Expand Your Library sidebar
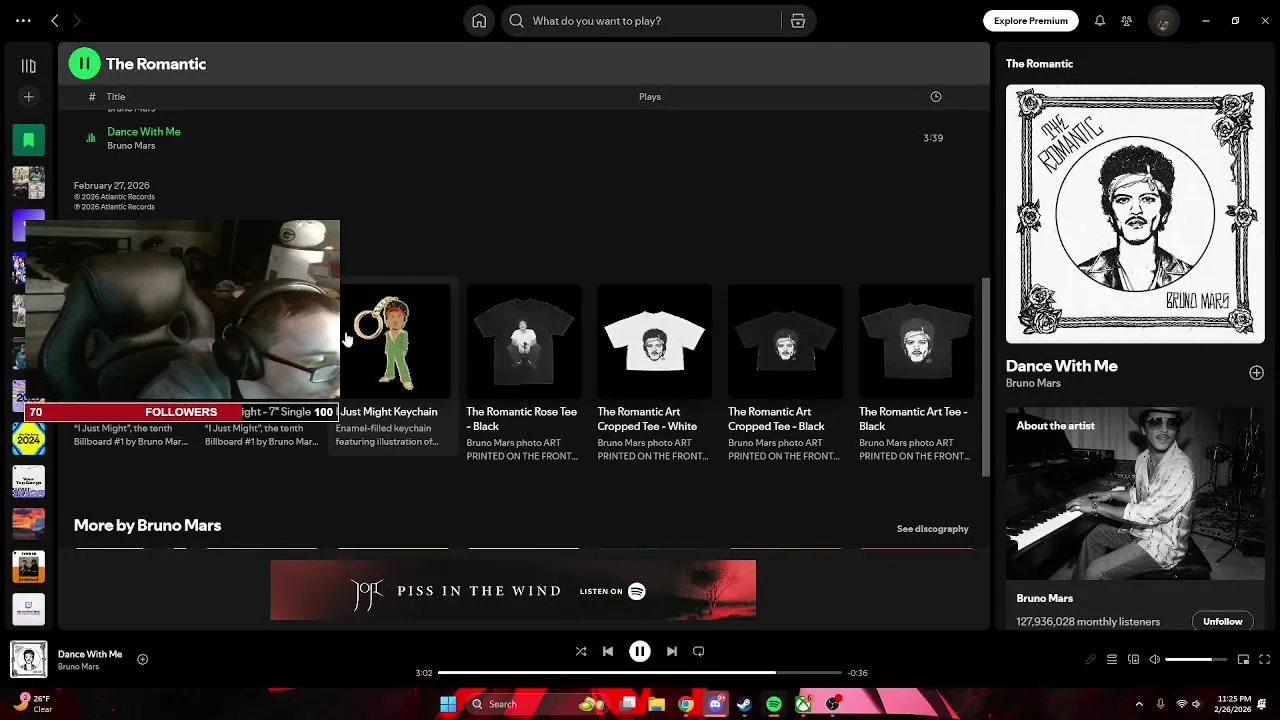1280x720 pixels. pyautogui.click(x=29, y=66)
